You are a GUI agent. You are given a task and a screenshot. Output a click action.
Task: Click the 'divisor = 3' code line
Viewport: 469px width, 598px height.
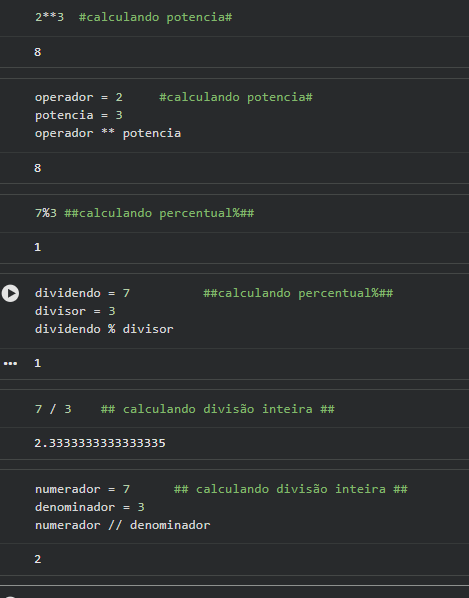tap(75, 311)
